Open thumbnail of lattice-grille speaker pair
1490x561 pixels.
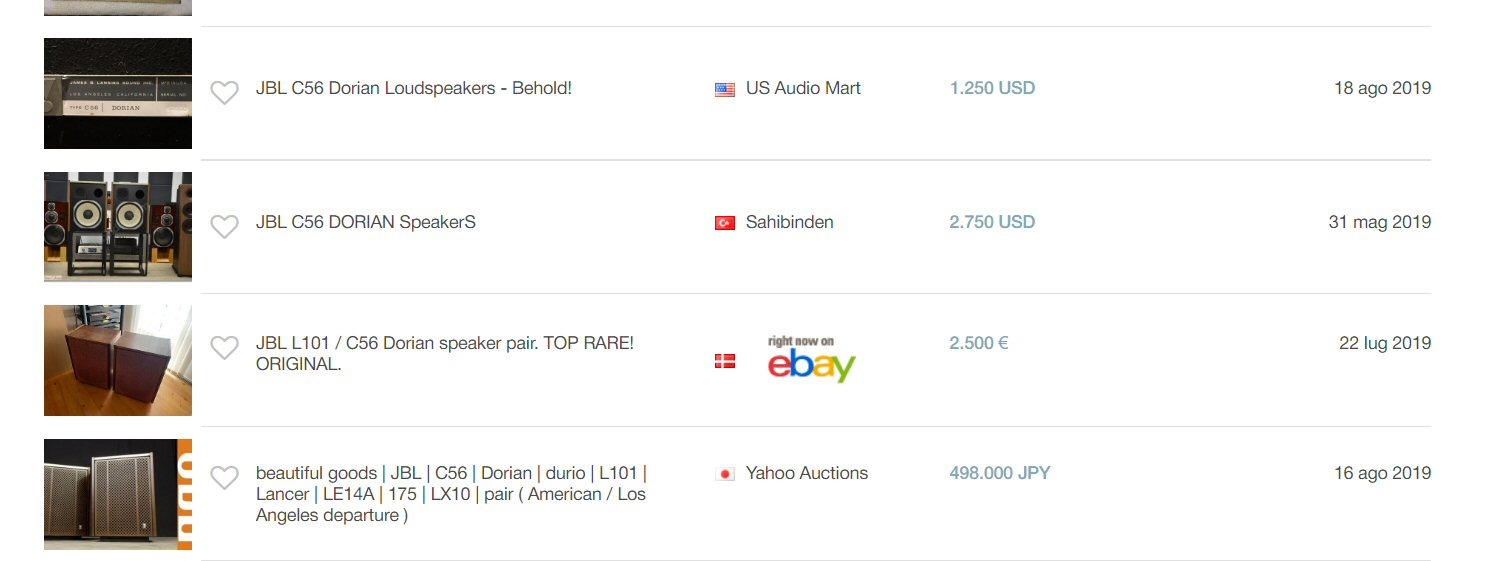point(118,494)
